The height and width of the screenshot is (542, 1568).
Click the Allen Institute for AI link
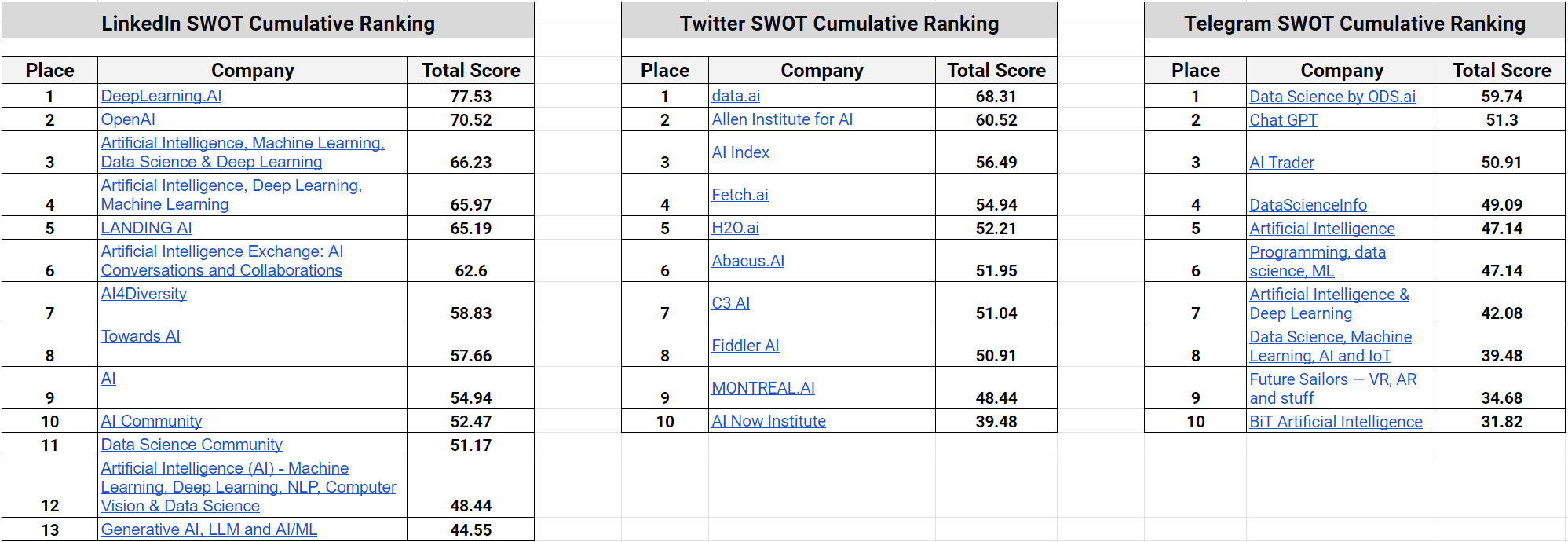[x=782, y=119]
